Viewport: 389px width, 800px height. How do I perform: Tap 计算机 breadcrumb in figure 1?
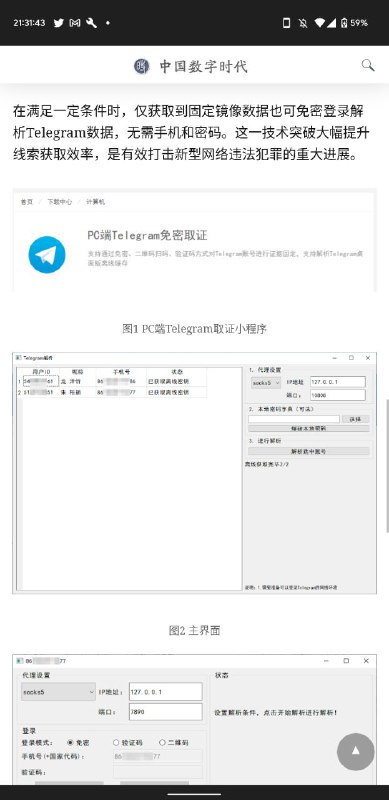click(x=95, y=202)
